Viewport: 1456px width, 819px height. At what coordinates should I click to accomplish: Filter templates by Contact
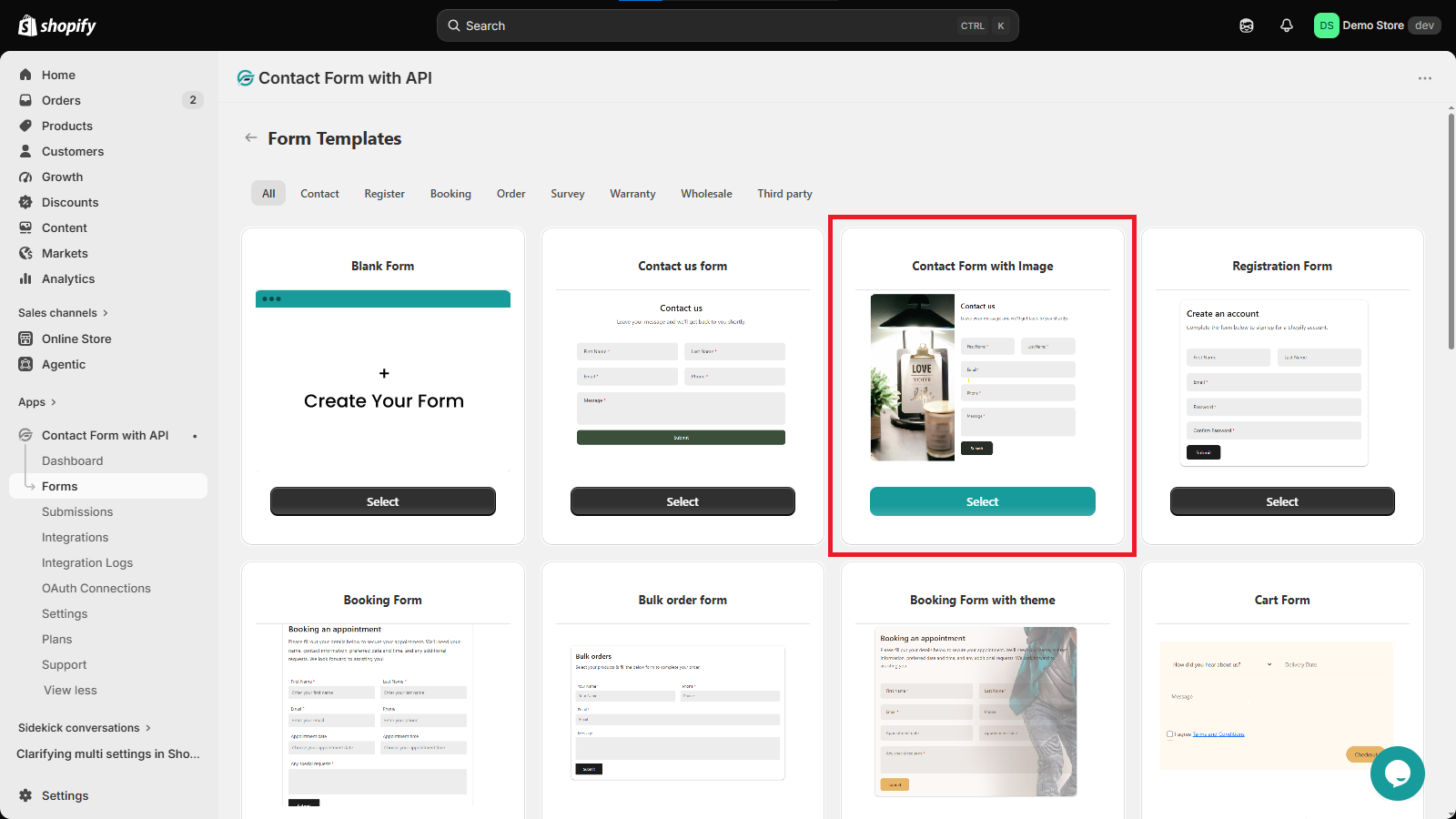tap(319, 193)
